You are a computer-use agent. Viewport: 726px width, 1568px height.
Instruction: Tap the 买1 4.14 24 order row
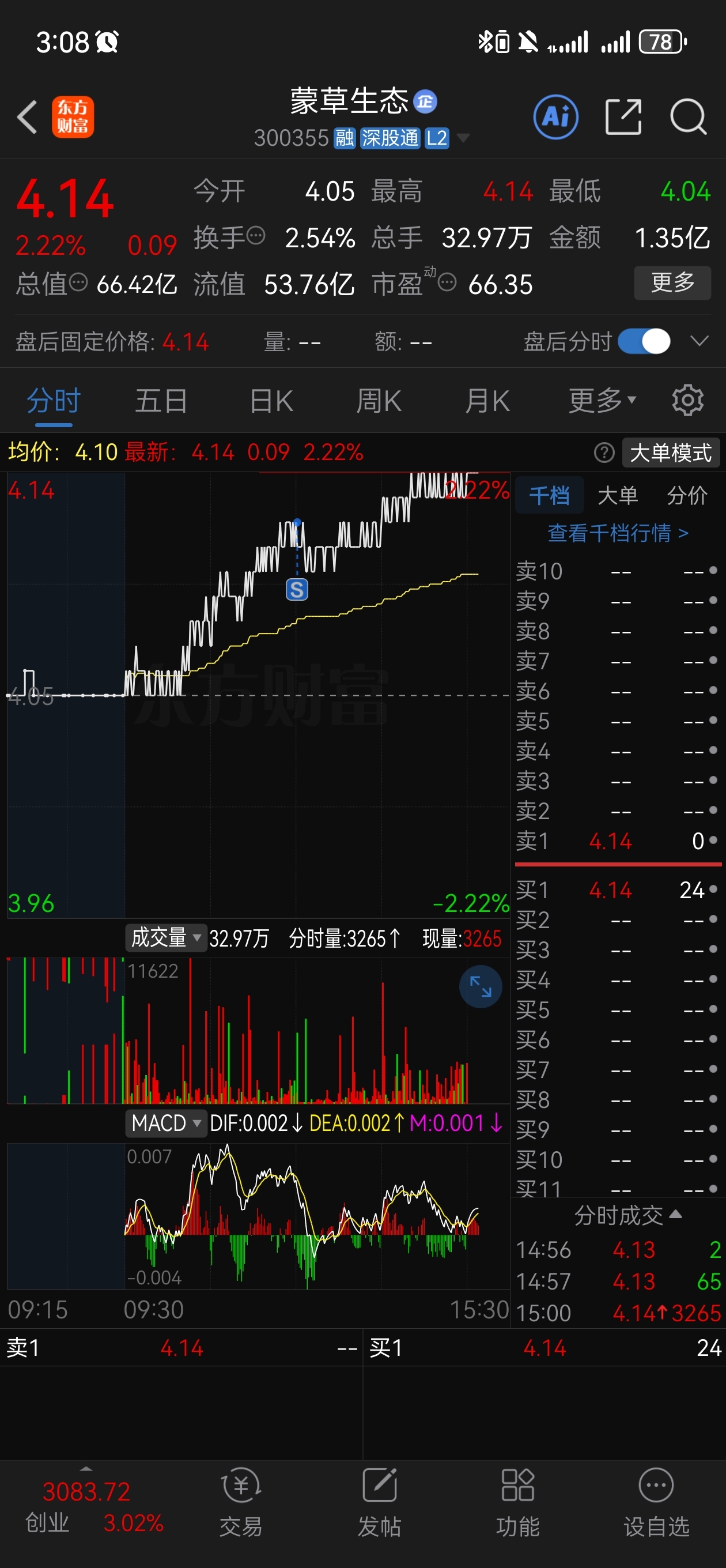coord(618,890)
